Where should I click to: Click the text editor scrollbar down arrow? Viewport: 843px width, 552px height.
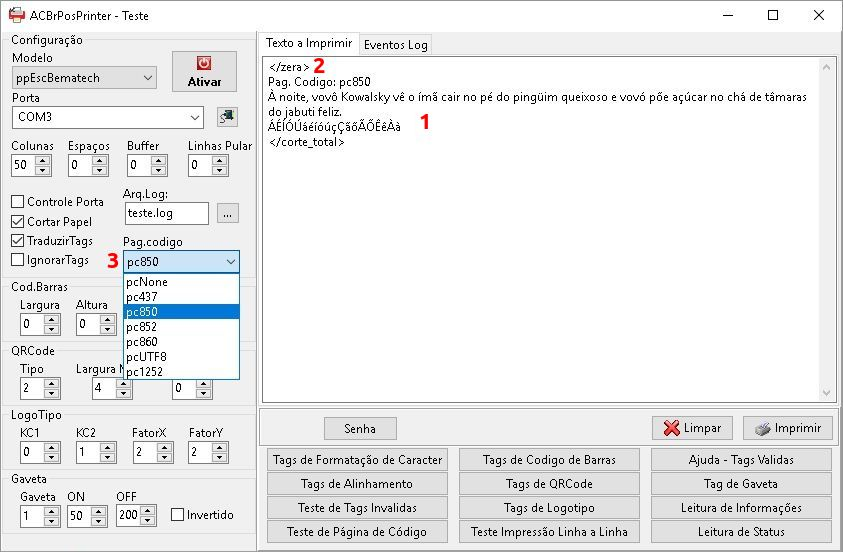click(826, 393)
